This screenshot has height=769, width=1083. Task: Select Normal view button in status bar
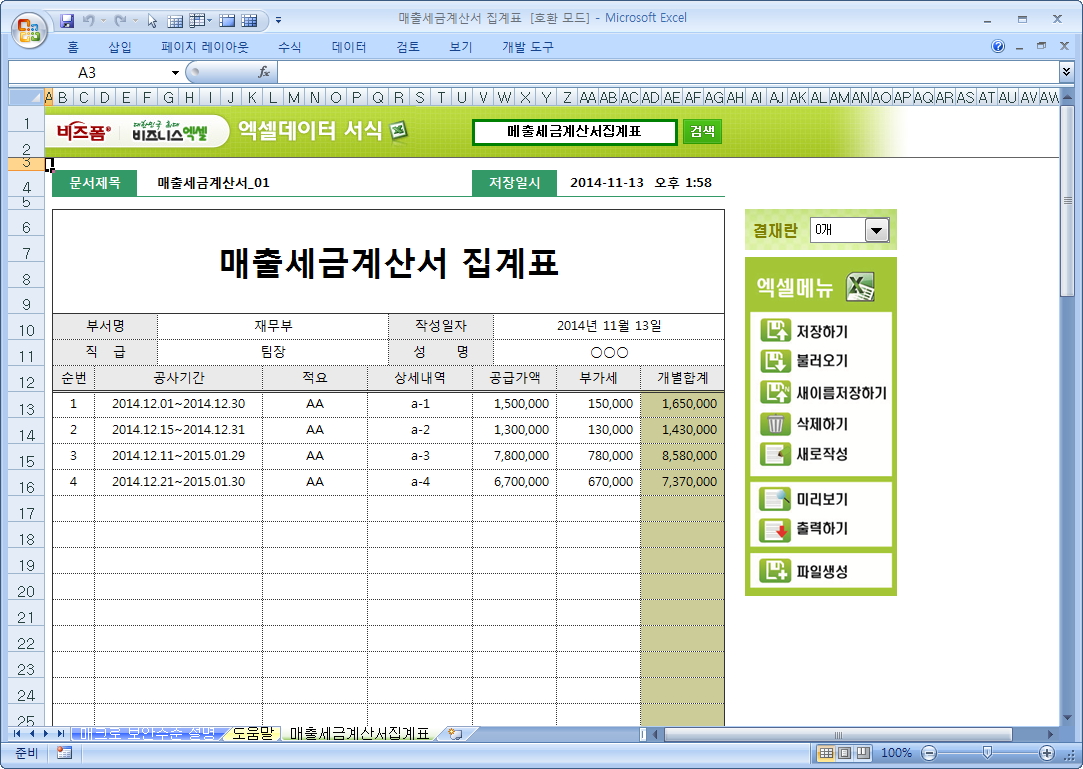tap(827, 753)
